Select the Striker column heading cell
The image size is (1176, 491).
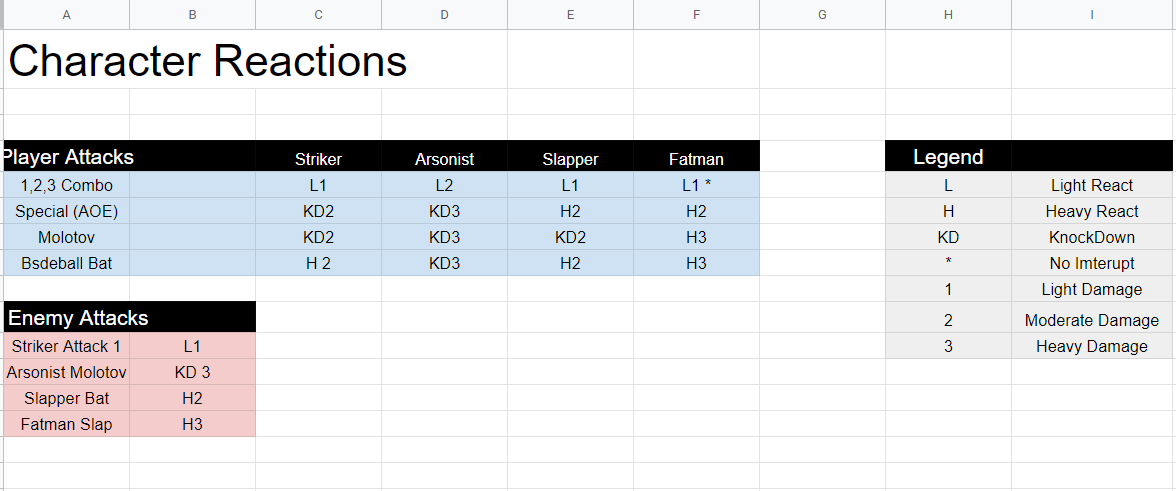[x=318, y=159]
